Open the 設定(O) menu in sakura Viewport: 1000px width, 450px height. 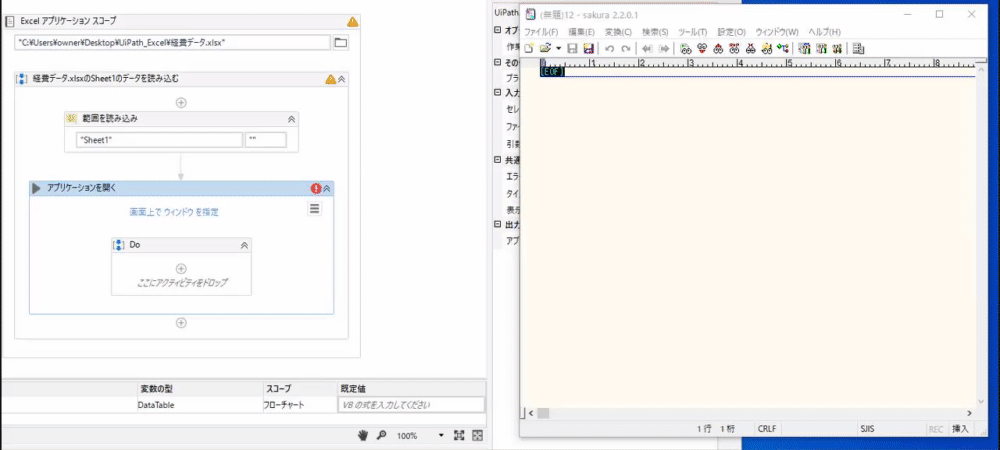732,32
